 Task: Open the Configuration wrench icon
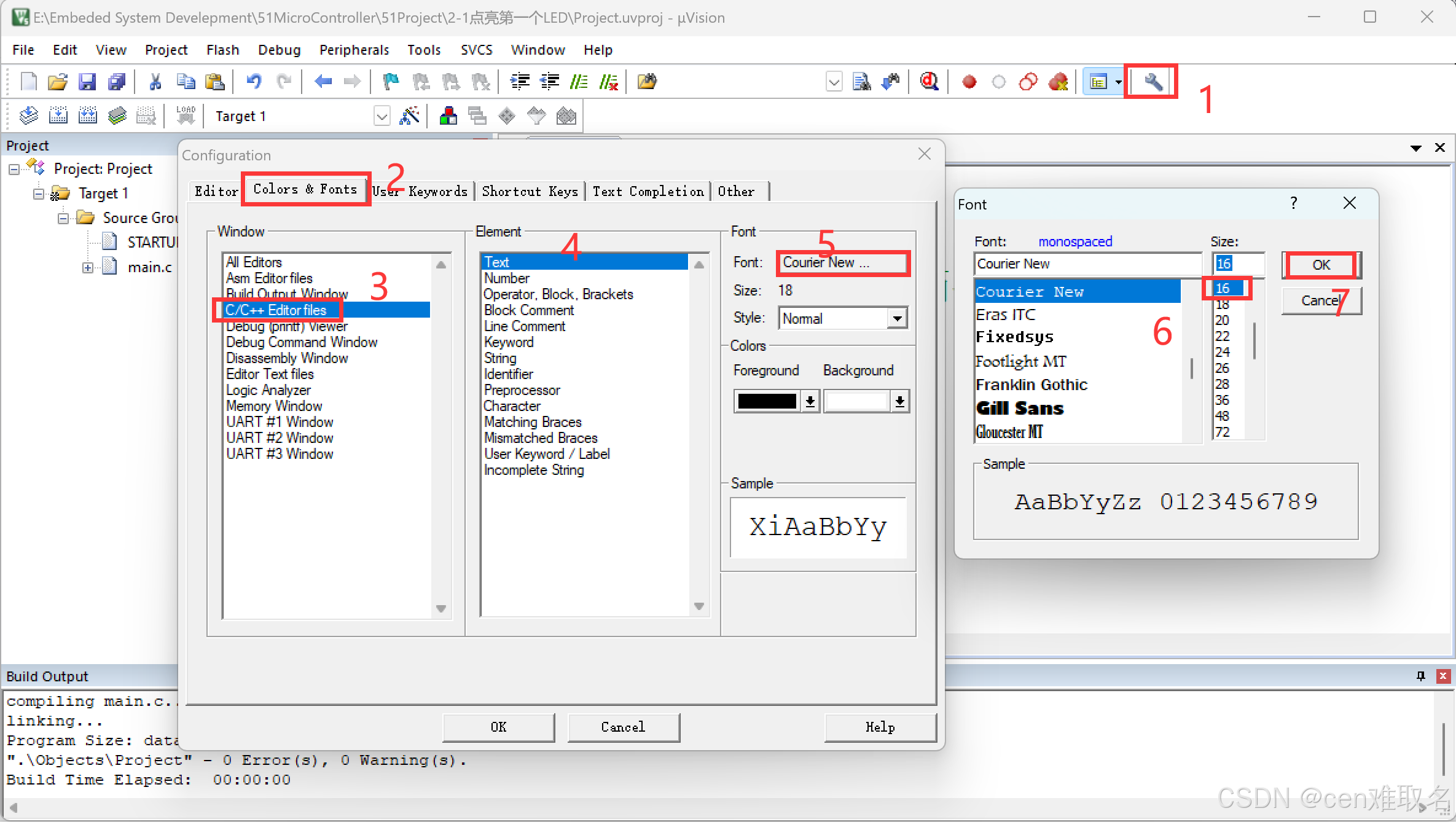pyautogui.click(x=1152, y=82)
